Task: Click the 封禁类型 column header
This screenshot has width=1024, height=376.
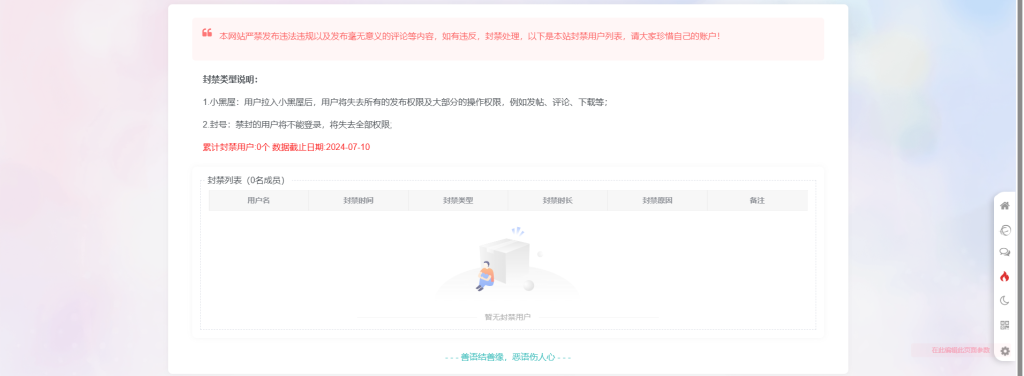Action: coord(458,200)
